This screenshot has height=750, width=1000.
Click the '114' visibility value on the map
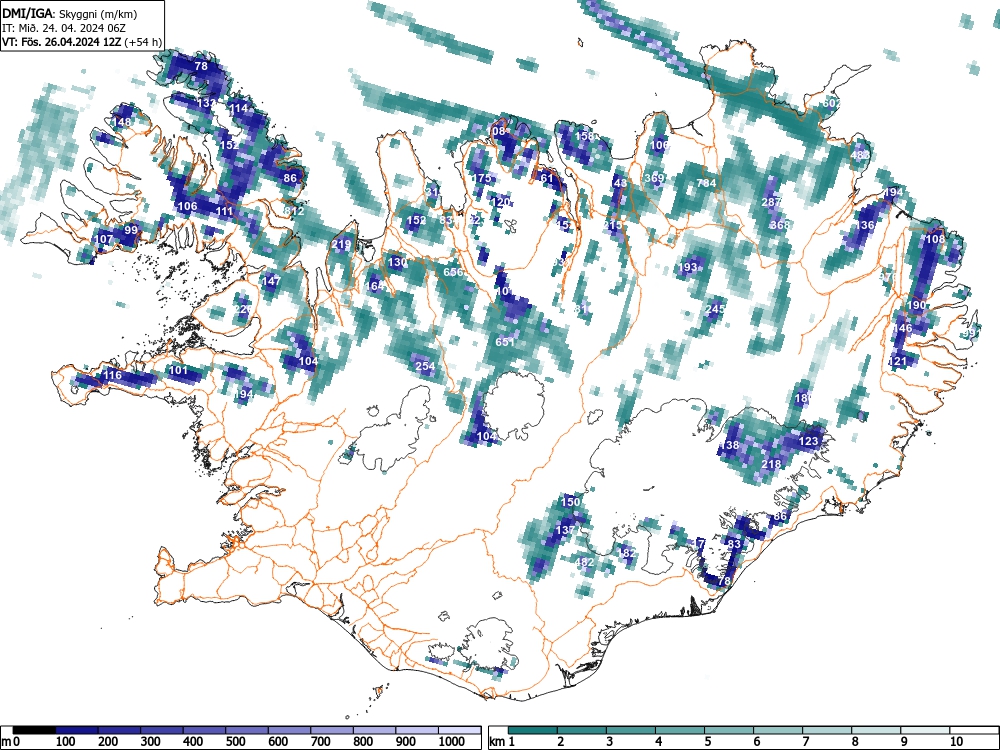[239, 108]
